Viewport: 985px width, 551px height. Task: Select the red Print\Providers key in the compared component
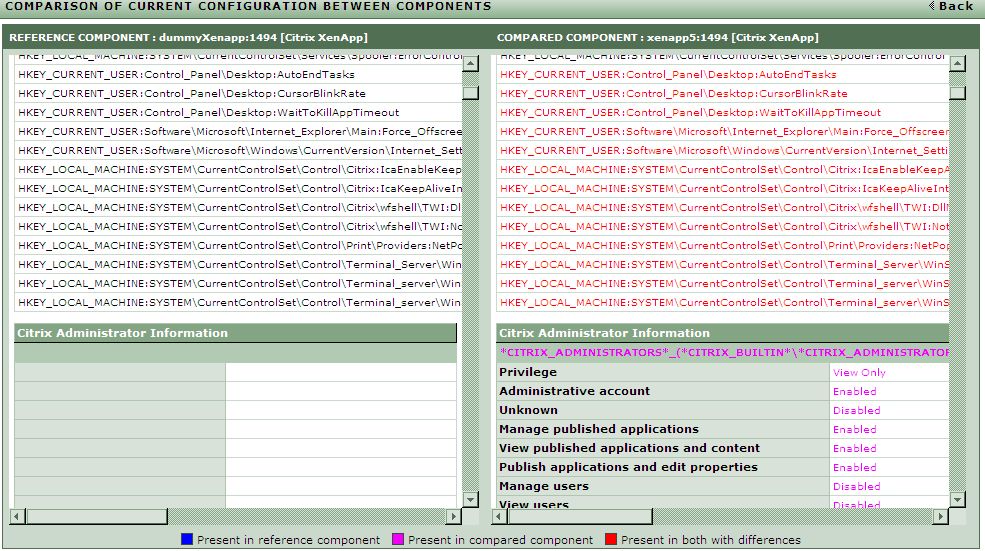click(724, 246)
